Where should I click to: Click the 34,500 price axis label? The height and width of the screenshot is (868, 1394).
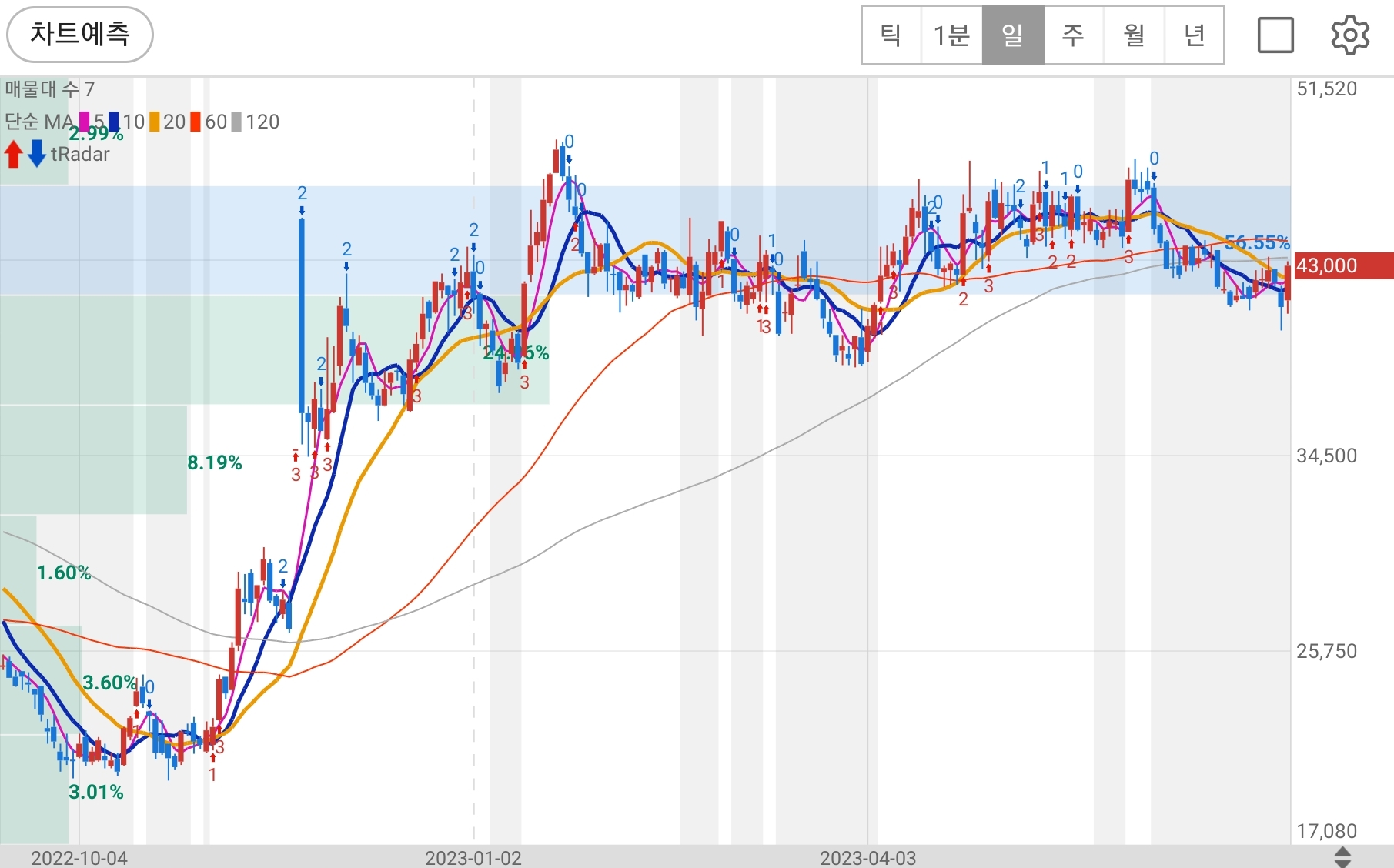click(x=1327, y=456)
